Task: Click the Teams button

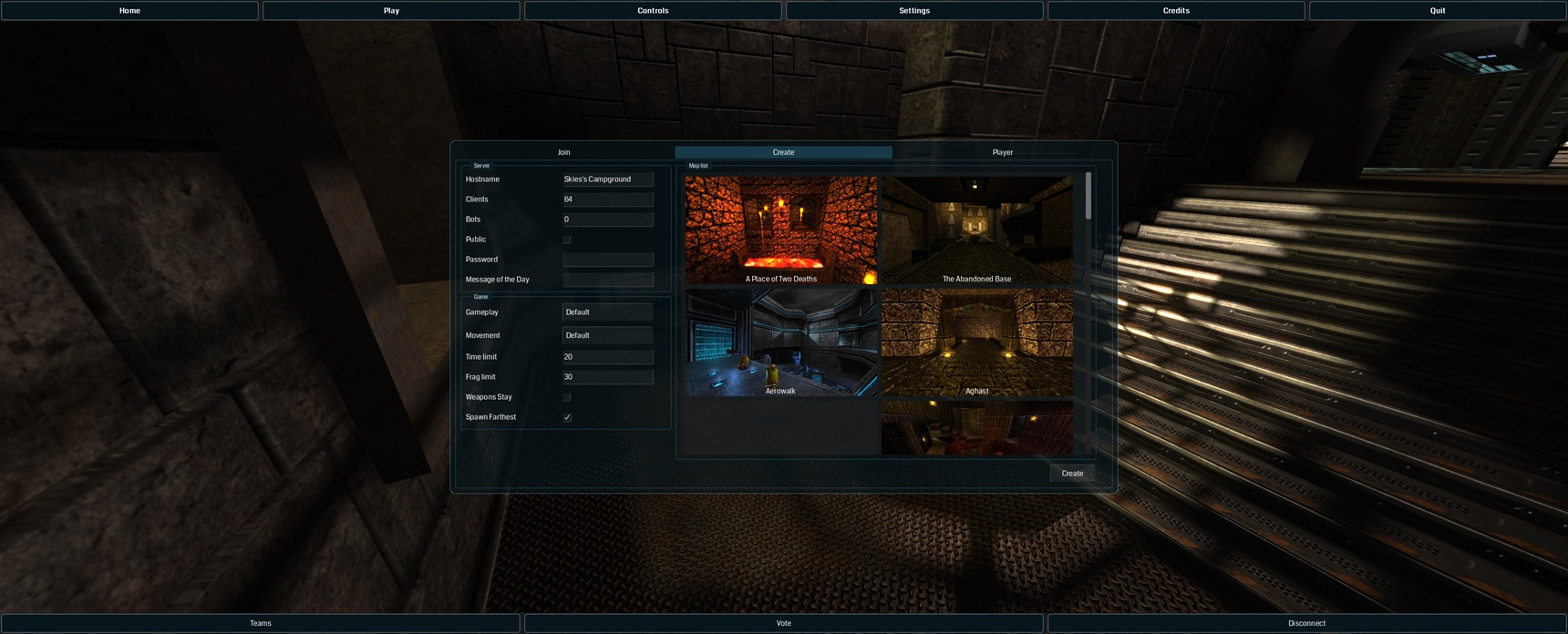Action: (261, 623)
